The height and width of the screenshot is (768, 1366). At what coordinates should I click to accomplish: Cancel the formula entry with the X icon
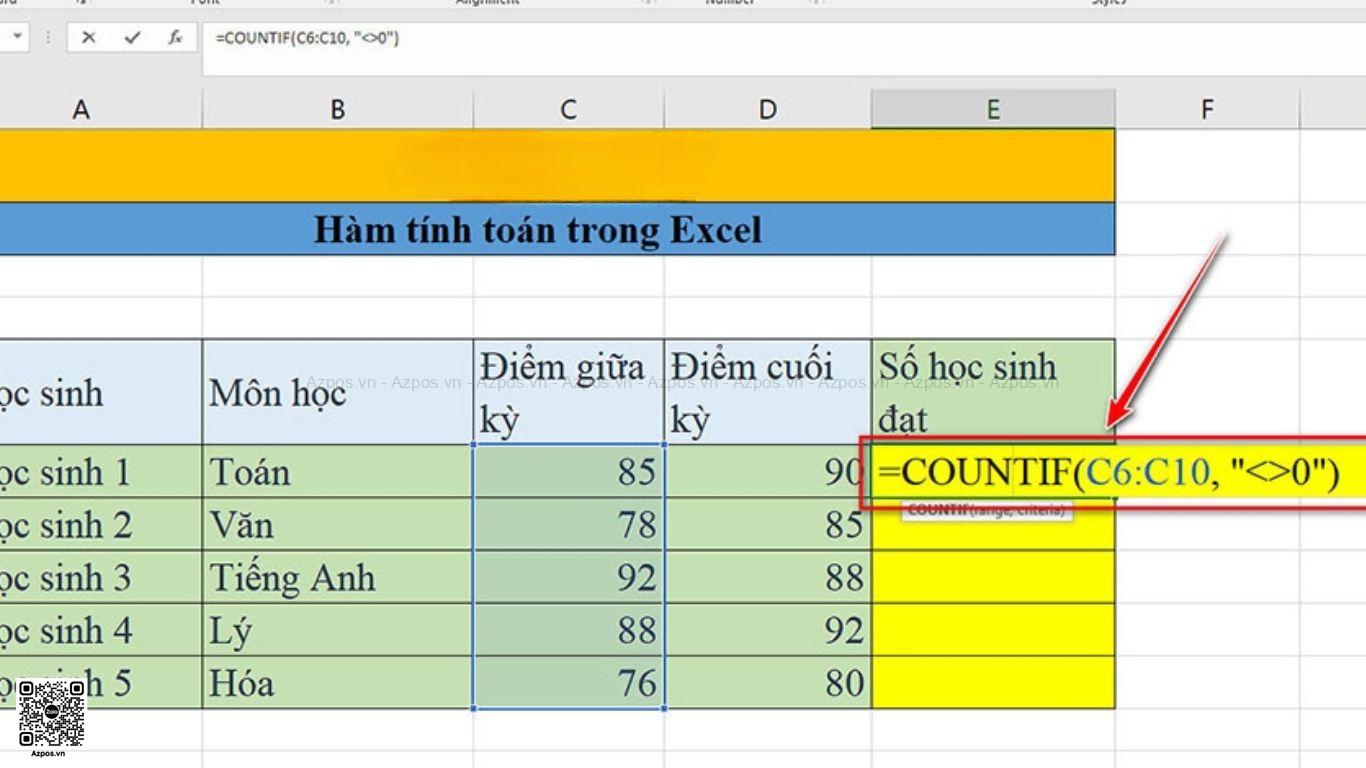88,38
